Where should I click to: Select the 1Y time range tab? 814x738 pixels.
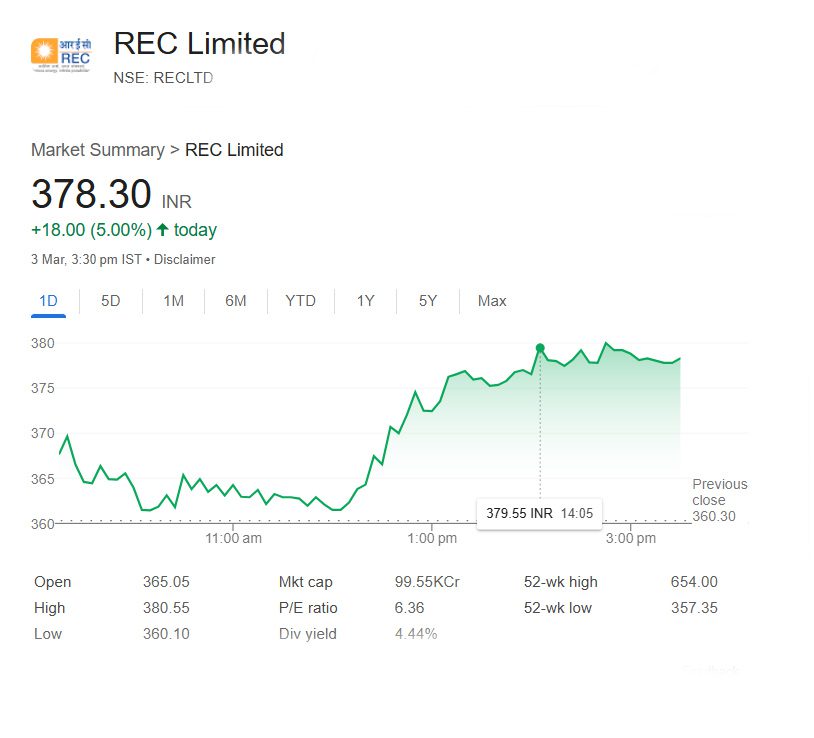coord(365,301)
